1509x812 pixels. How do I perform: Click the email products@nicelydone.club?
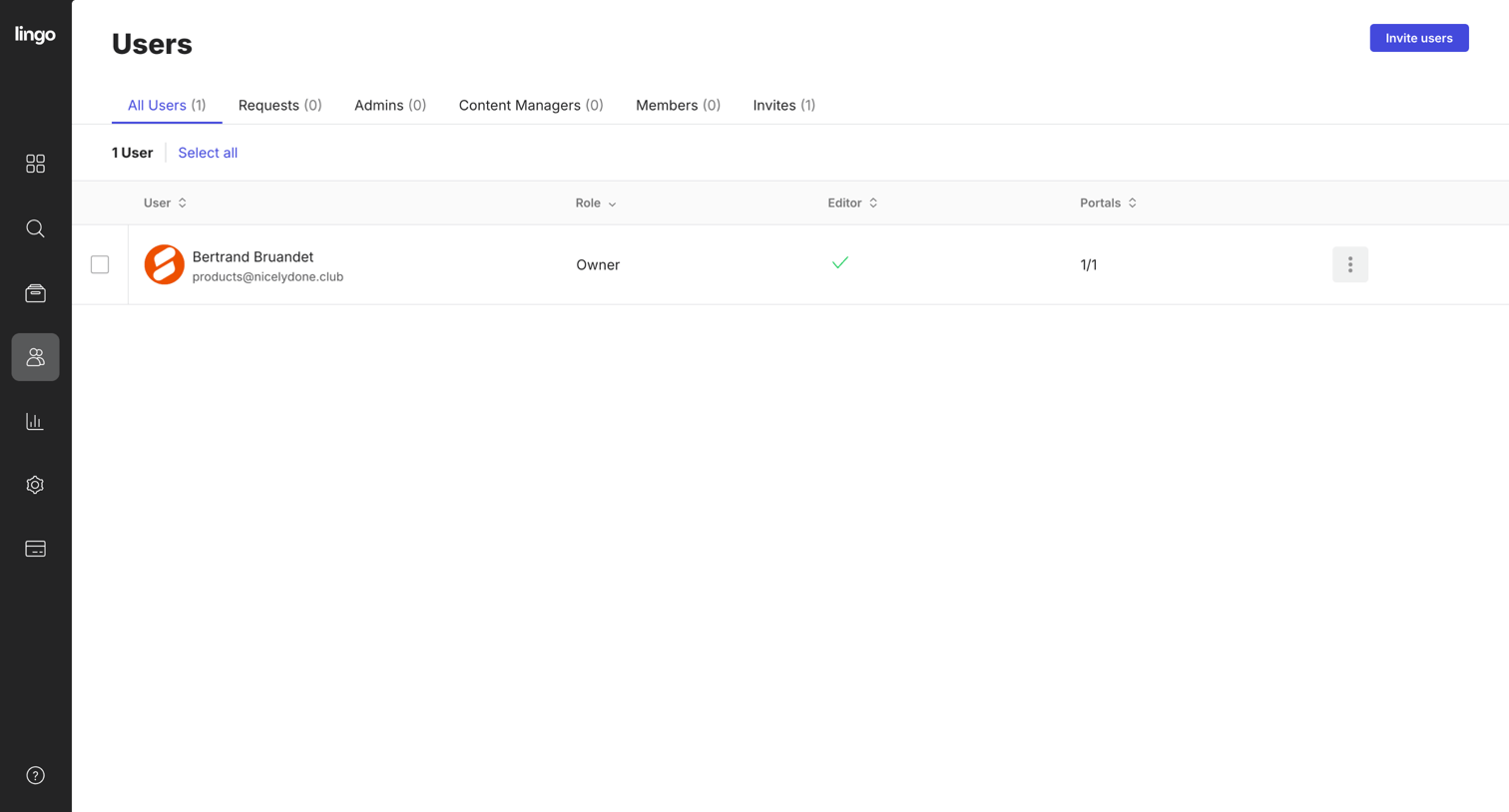pos(267,277)
